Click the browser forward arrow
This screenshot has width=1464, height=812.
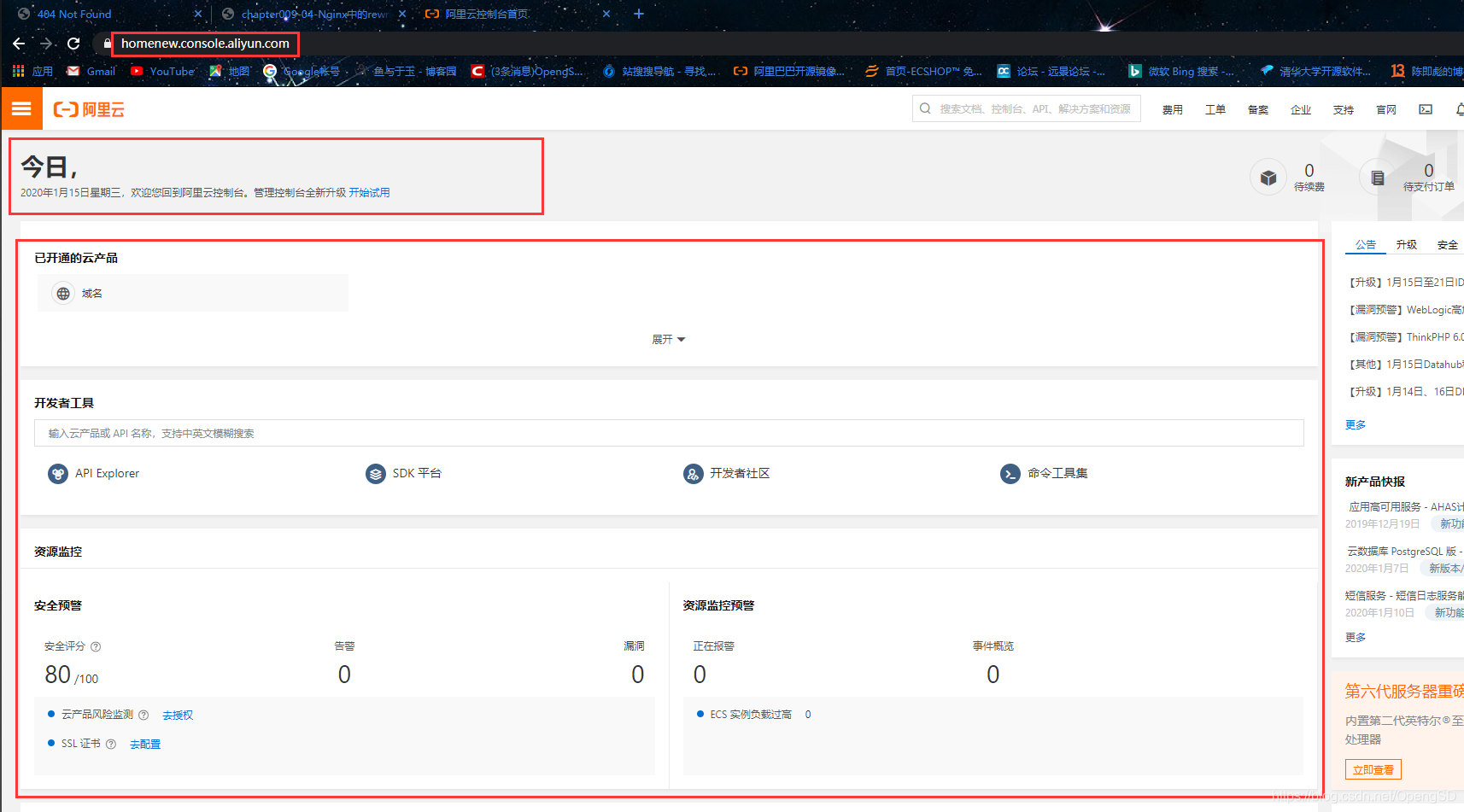click(46, 44)
